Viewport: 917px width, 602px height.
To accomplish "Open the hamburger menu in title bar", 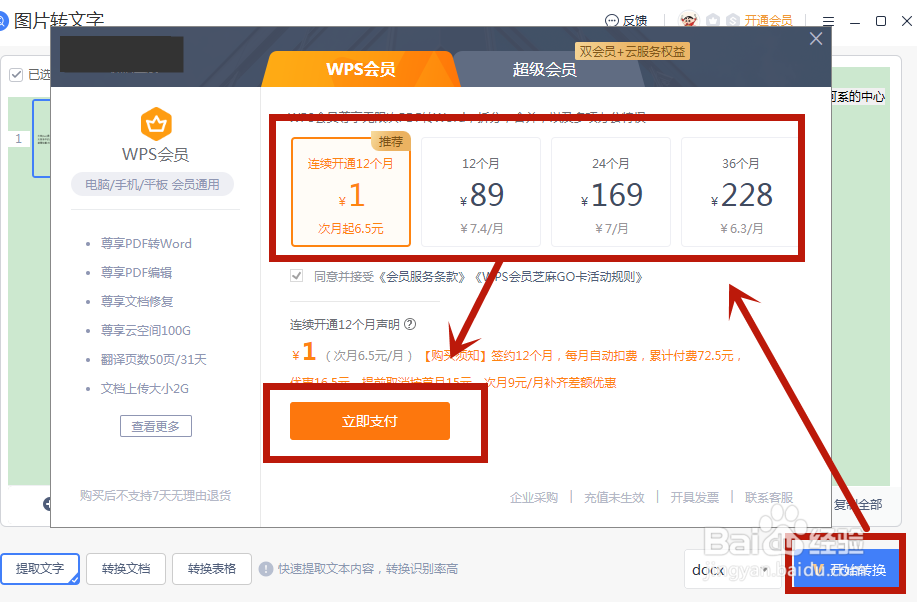I will click(x=828, y=21).
